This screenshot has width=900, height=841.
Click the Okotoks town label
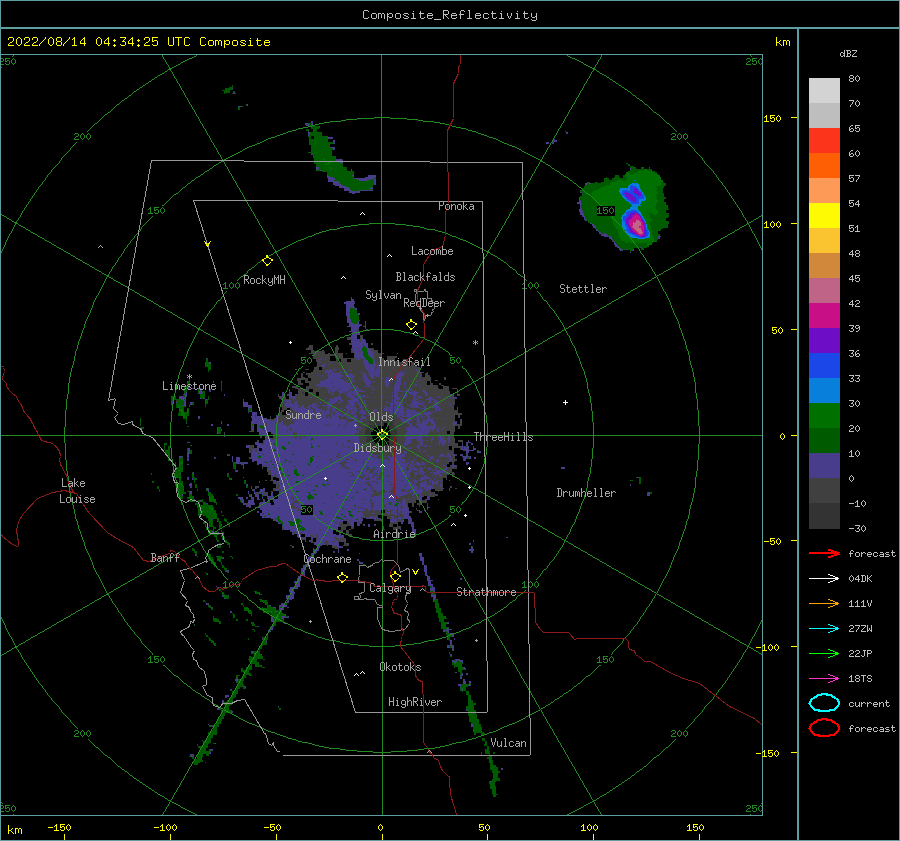pos(400,667)
